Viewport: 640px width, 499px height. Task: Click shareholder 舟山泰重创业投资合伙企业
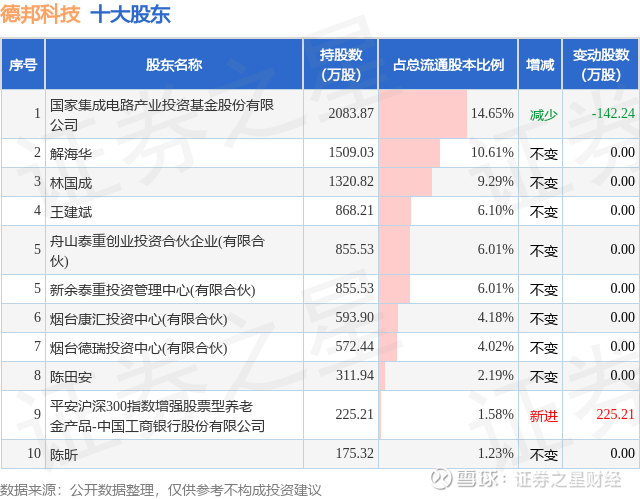[x=157, y=250]
